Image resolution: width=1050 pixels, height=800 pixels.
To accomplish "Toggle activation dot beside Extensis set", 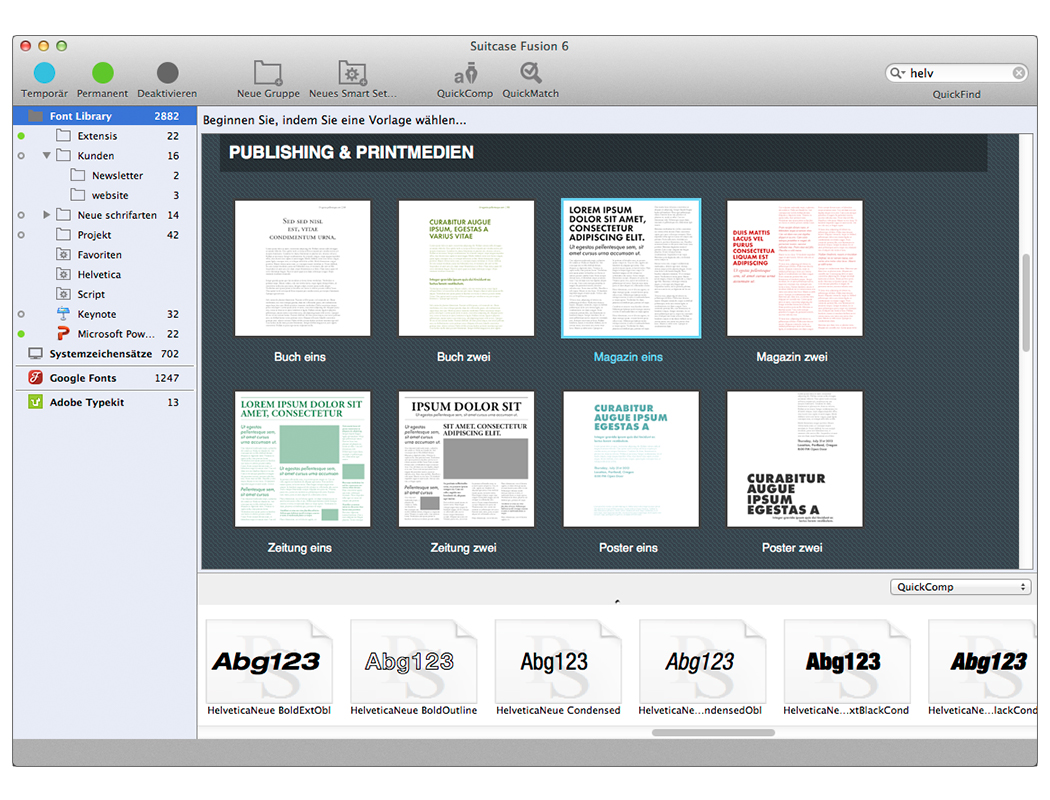I will (21, 136).
